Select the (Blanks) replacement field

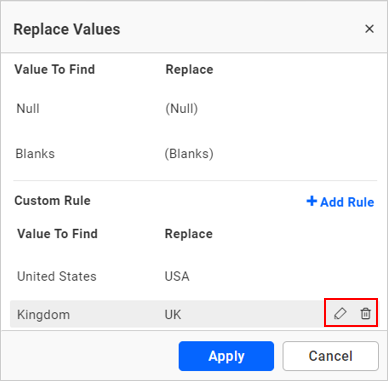(189, 154)
